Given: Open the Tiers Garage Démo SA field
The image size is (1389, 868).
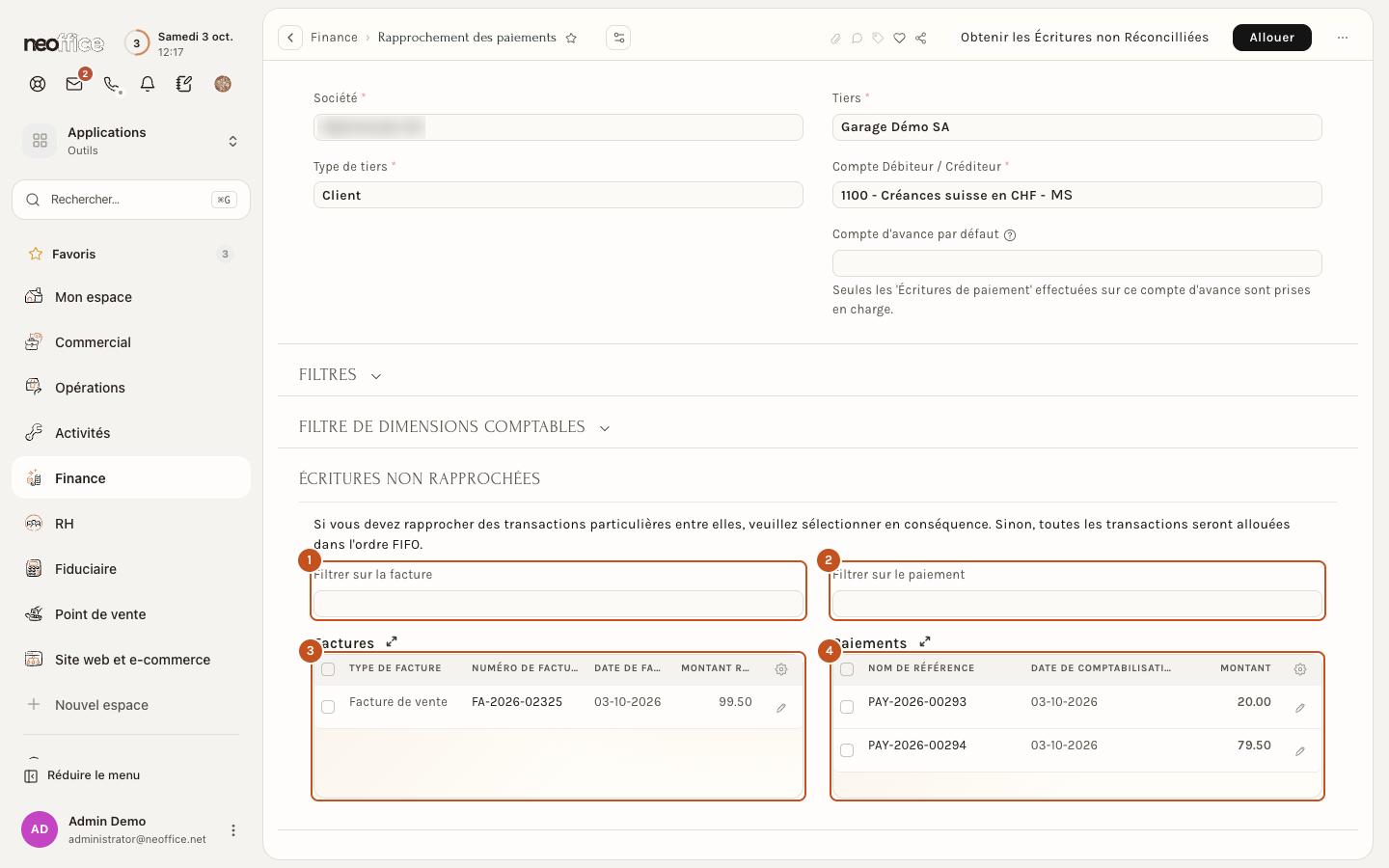Looking at the screenshot, I should [x=1076, y=127].
